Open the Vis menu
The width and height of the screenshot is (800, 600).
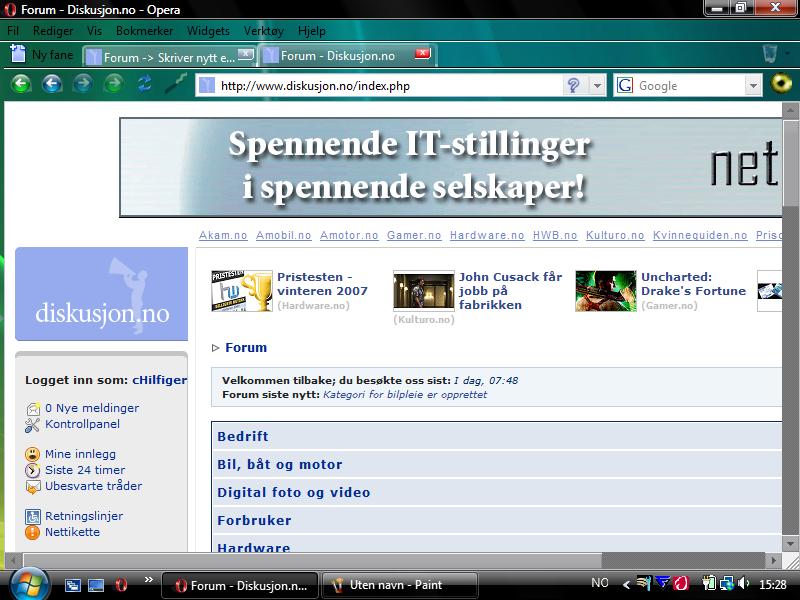(94, 31)
